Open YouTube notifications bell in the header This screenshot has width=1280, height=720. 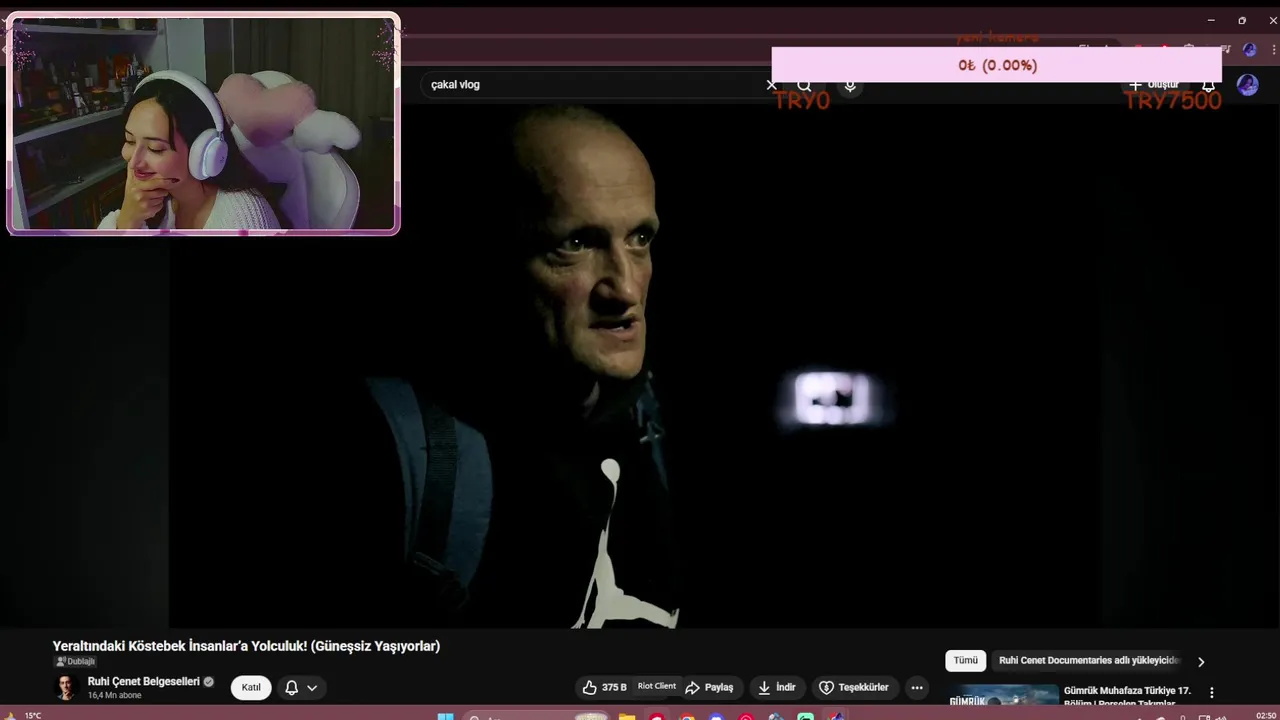coord(1208,85)
